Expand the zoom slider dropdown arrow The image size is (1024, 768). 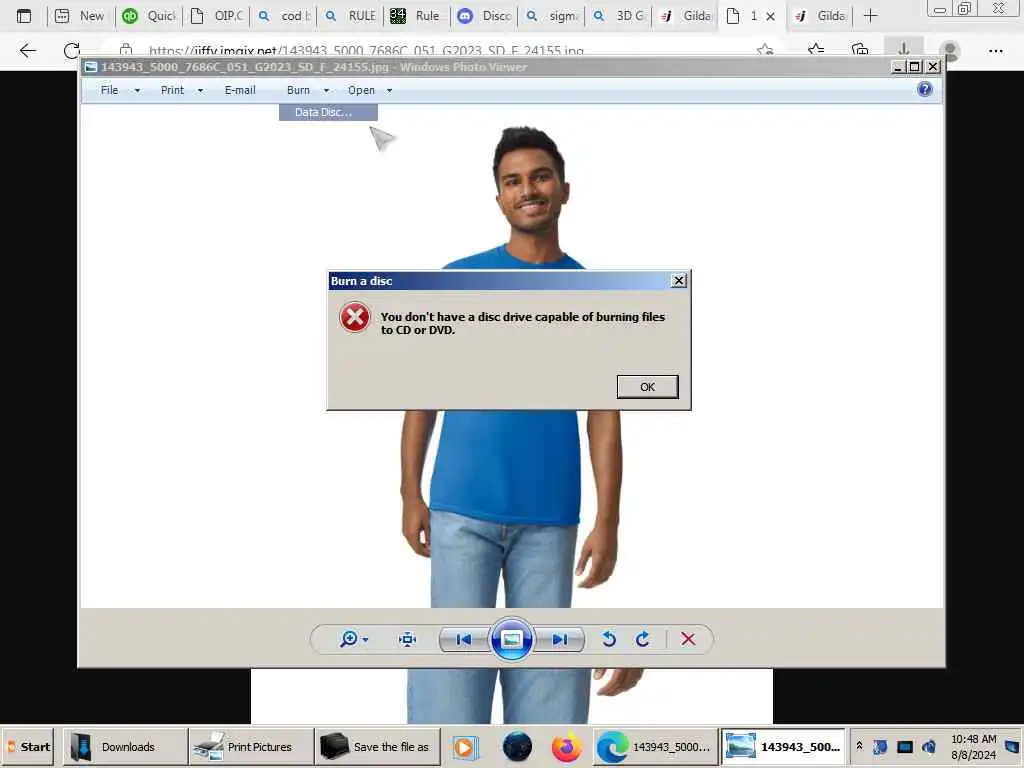366,639
